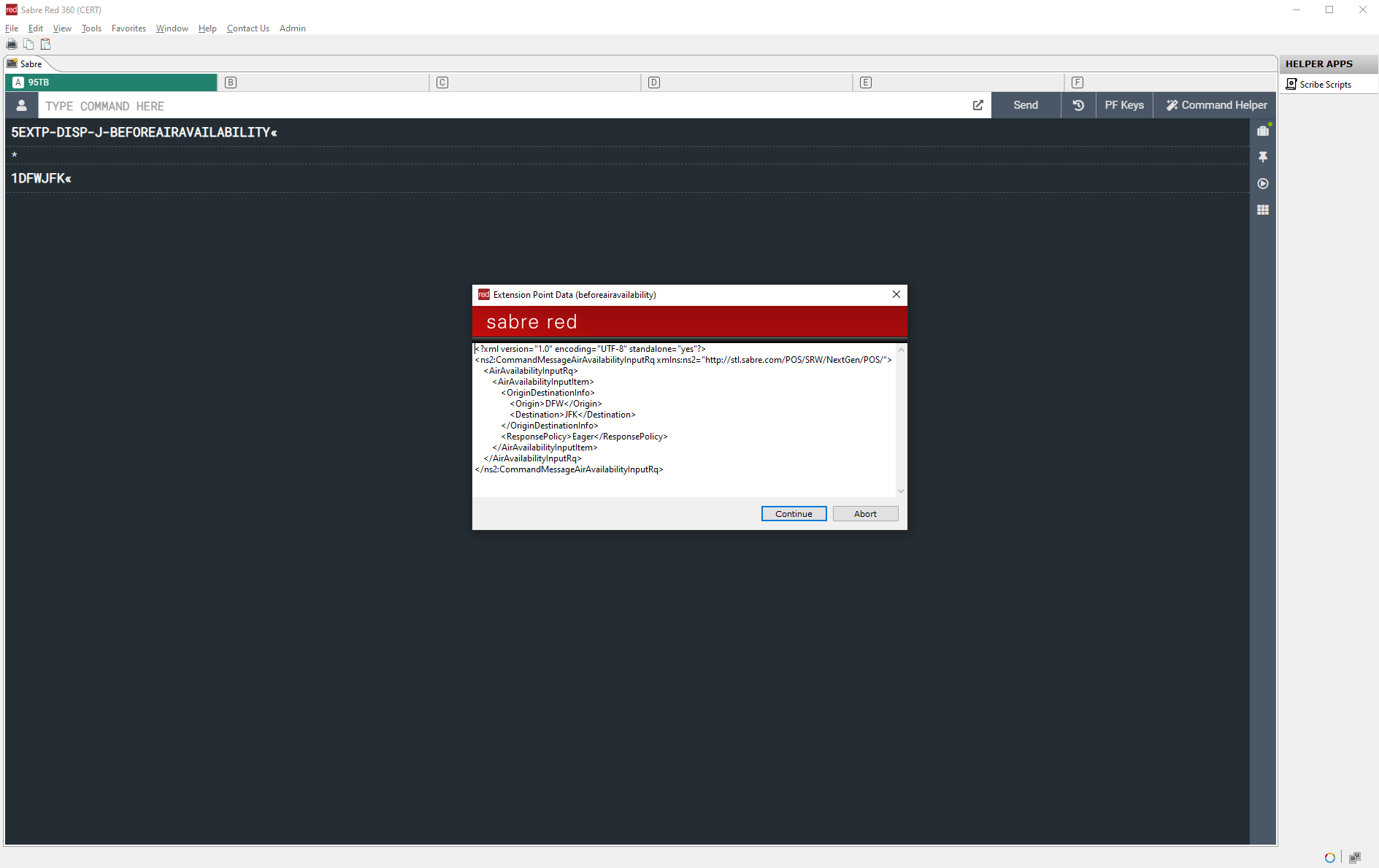Click the HELPER APPS panel header
Screen dimensions: 1379x868
[x=1329, y=64]
